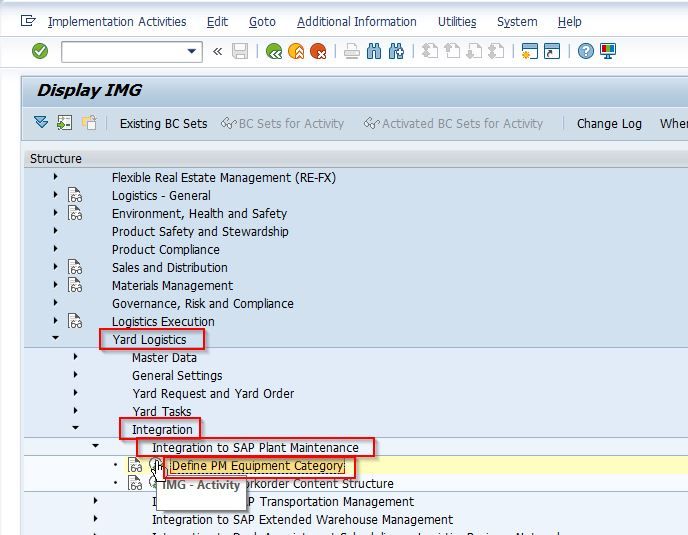Collapse the Integration node

pos(75,427)
